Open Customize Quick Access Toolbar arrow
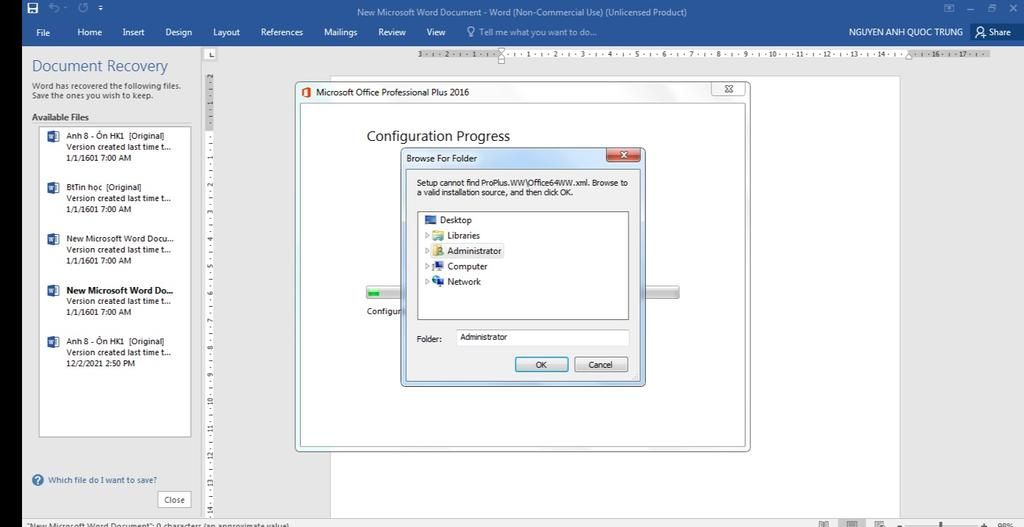 [x=100, y=9]
